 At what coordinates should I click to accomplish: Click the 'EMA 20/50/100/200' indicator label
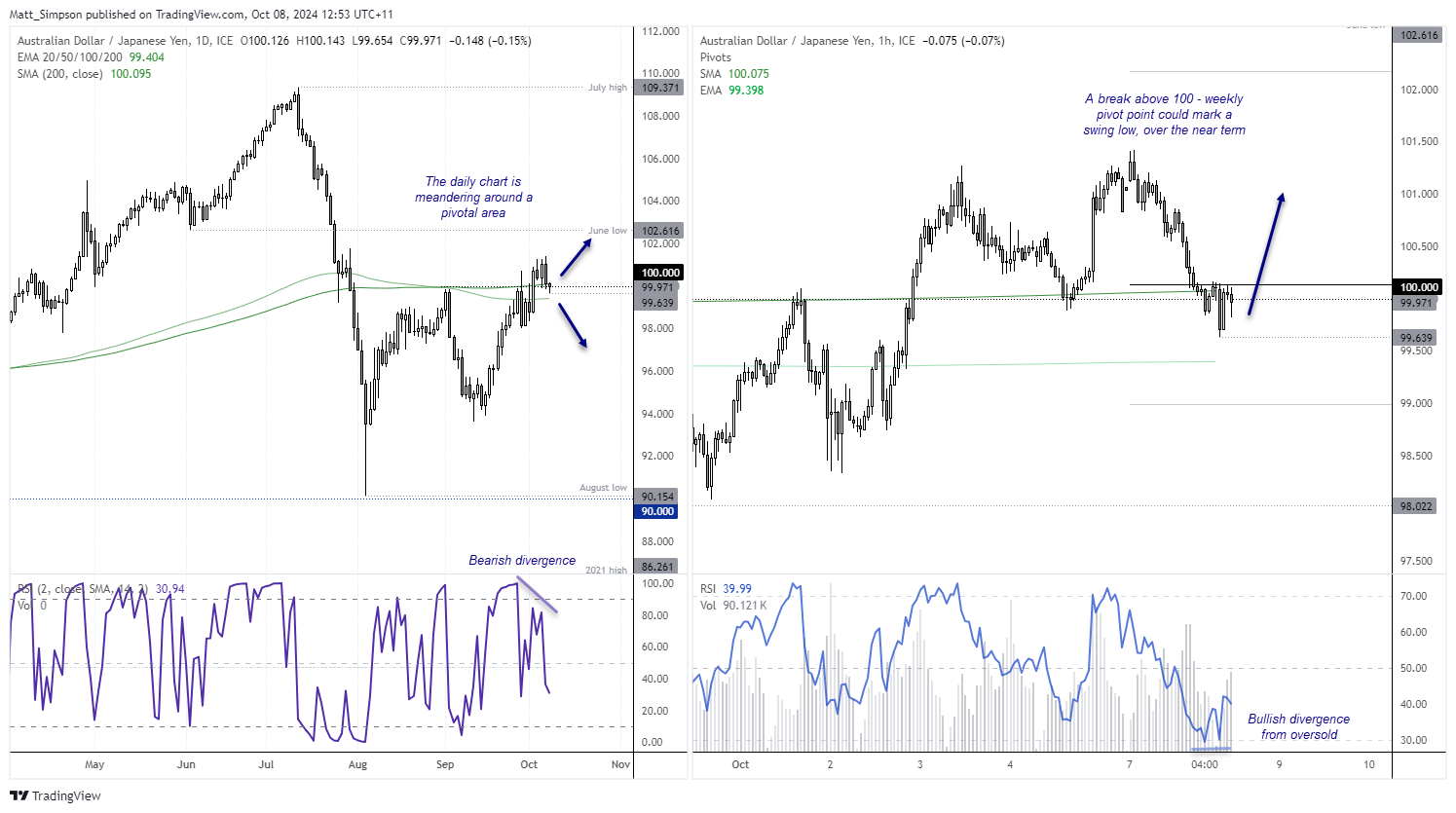click(x=70, y=57)
